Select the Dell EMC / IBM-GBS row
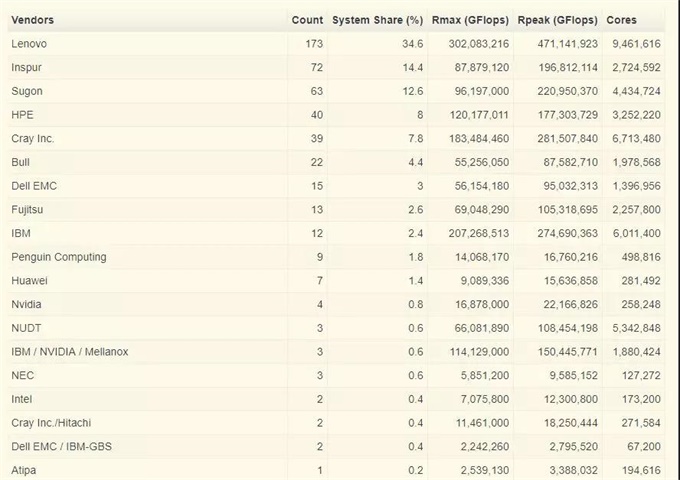The height and width of the screenshot is (480, 680). click(x=58, y=446)
